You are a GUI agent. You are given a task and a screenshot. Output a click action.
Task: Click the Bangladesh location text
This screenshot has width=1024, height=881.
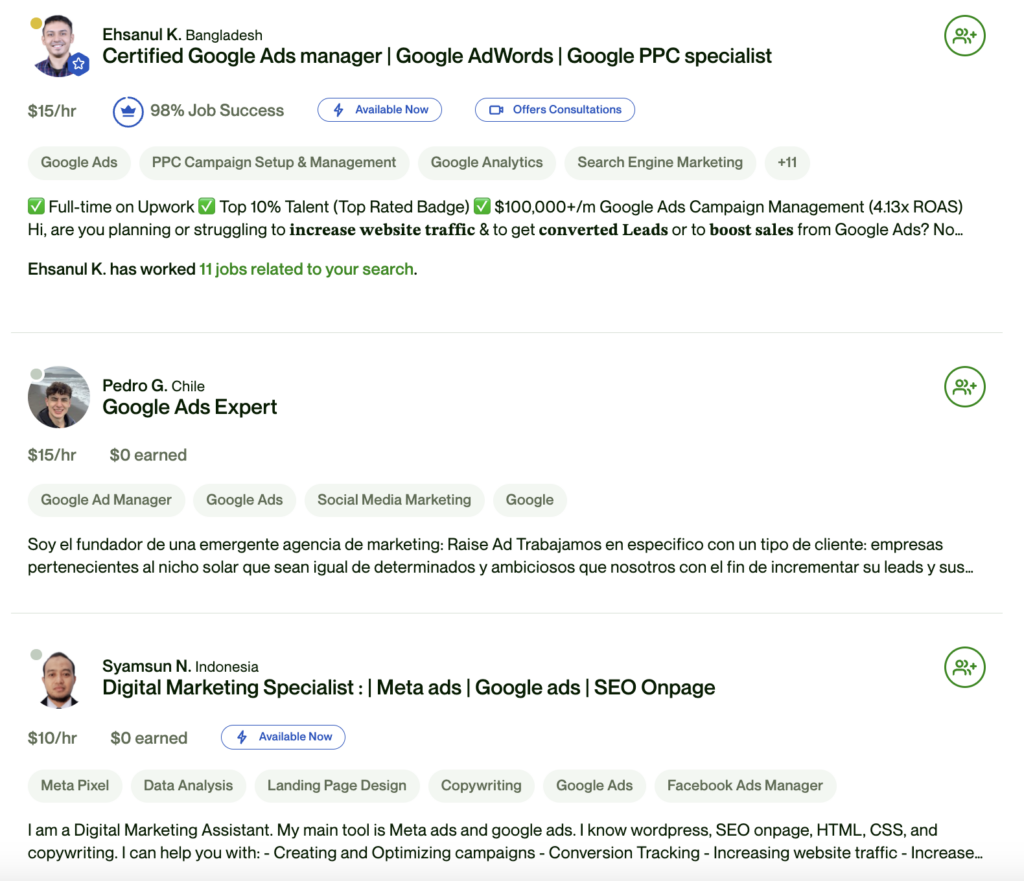(224, 35)
